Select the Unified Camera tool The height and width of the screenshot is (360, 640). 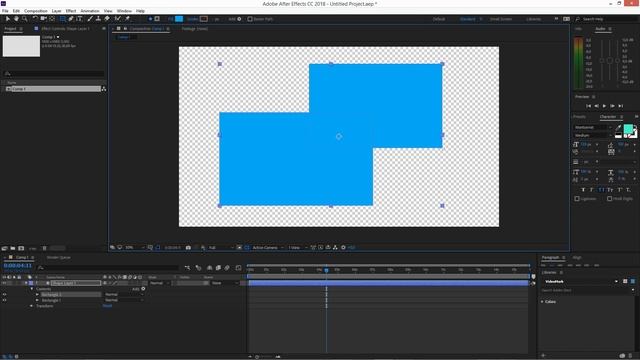(43, 19)
